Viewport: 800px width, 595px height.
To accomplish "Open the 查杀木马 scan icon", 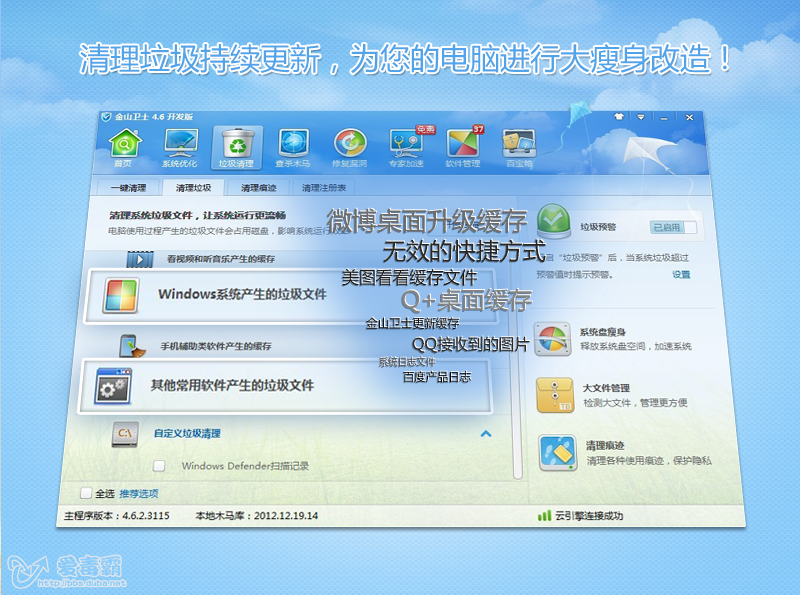I will (x=293, y=143).
